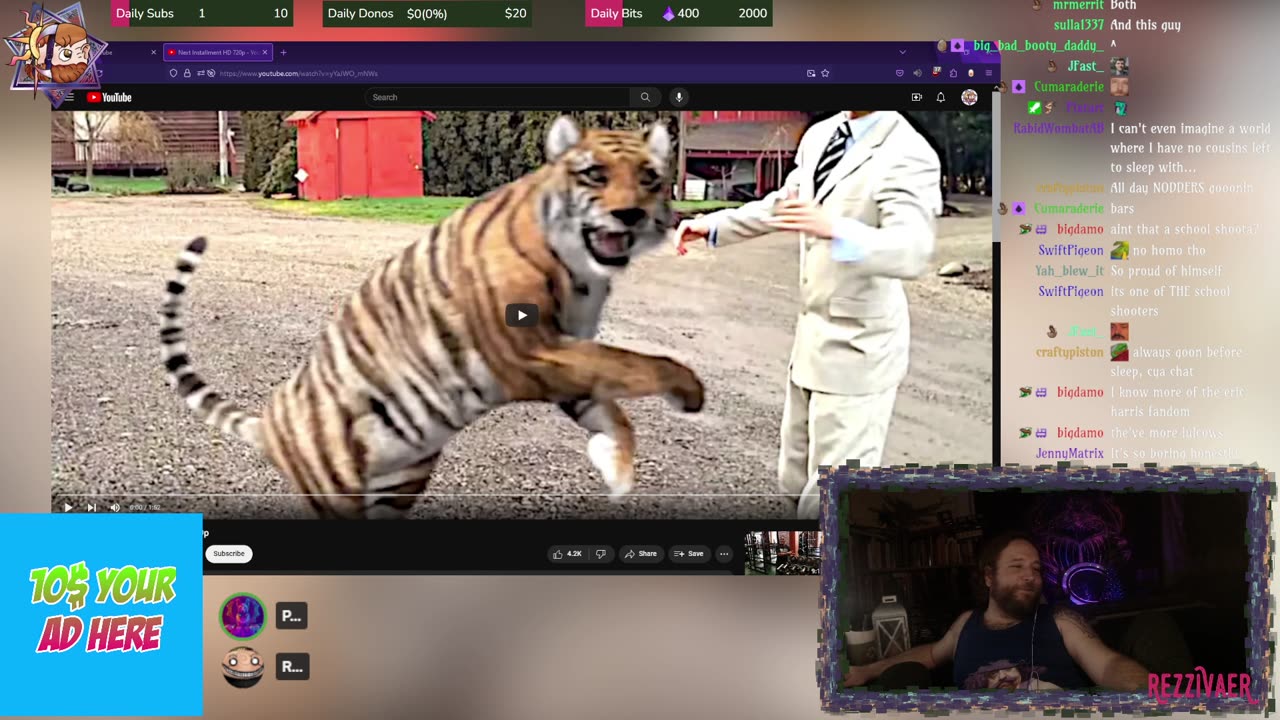
Task: Click the 'Daily Subs' goal label
Action: click(x=145, y=13)
